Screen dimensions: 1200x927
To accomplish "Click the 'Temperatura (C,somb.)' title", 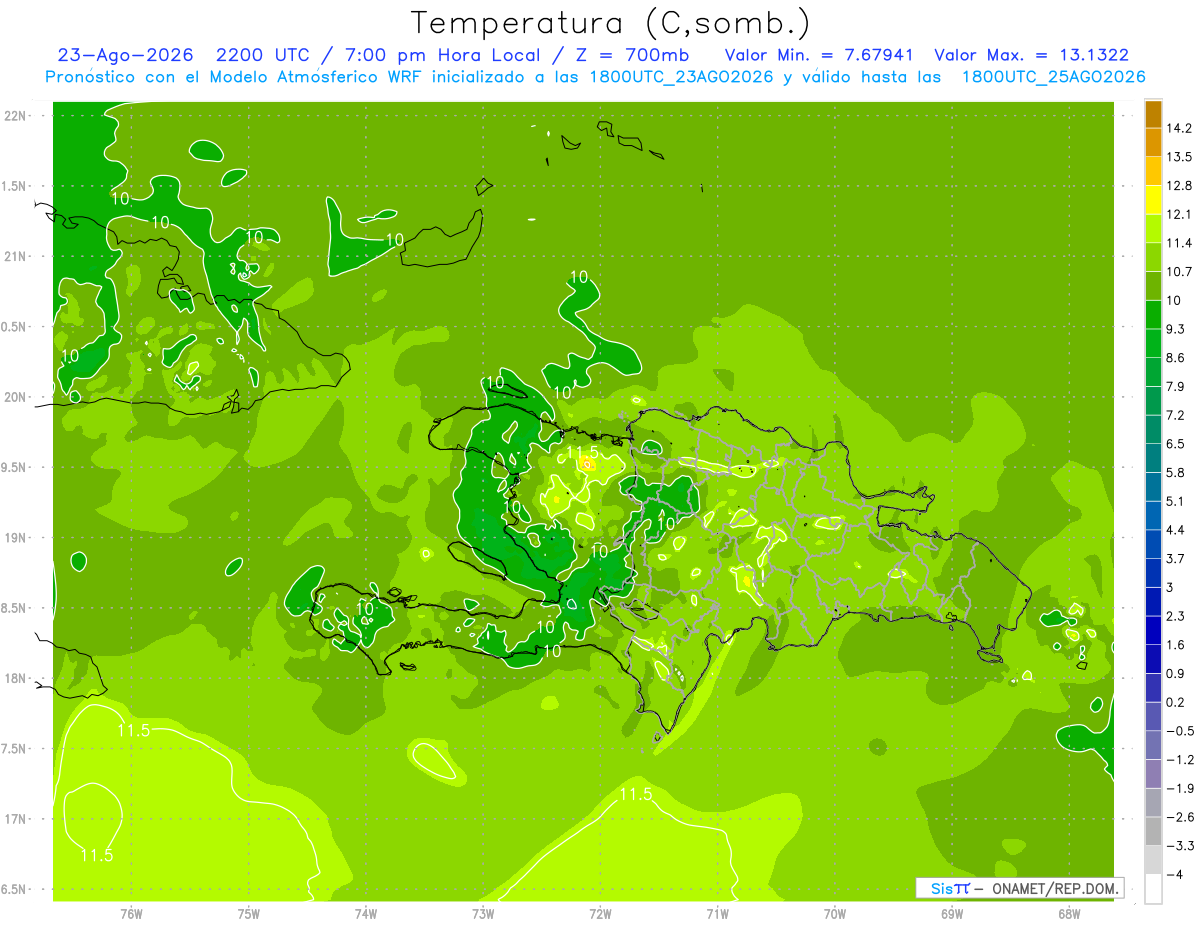I will click(611, 22).
